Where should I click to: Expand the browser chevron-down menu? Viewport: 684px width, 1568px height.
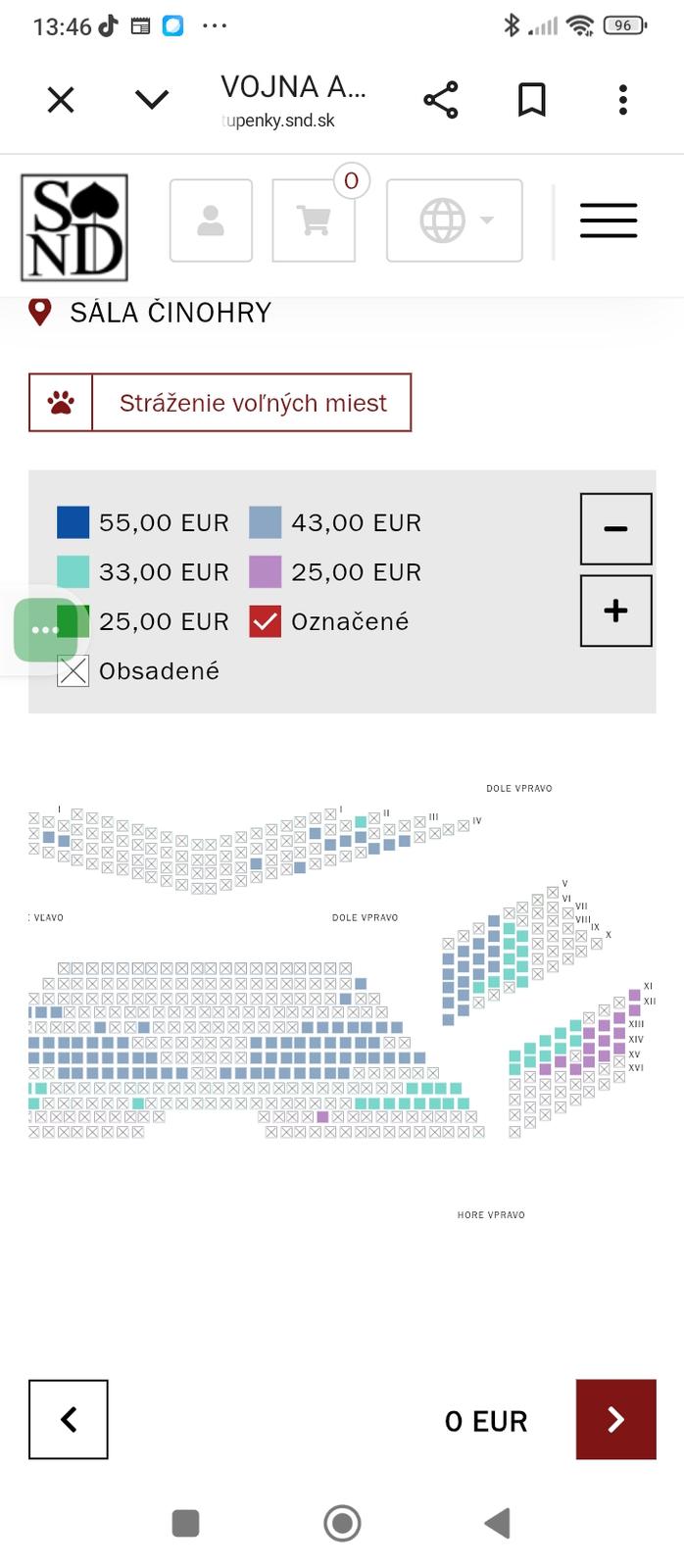152,100
